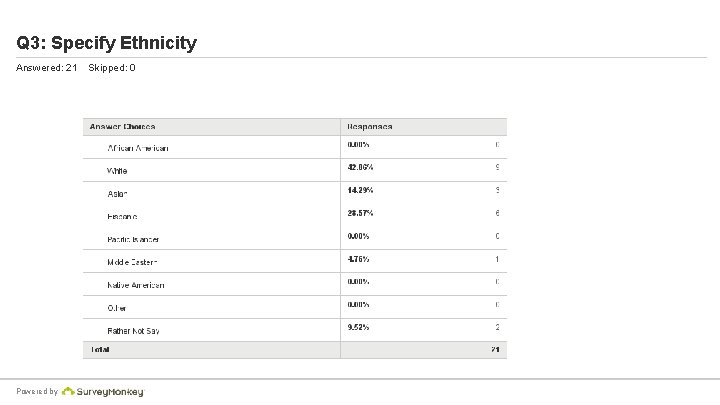
Task: Select the 'White' answer choice label
Action: (118, 171)
